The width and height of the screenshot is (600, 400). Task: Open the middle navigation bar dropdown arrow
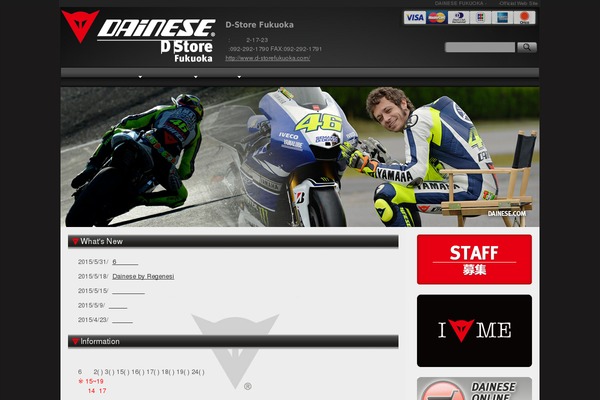[x=196, y=77]
